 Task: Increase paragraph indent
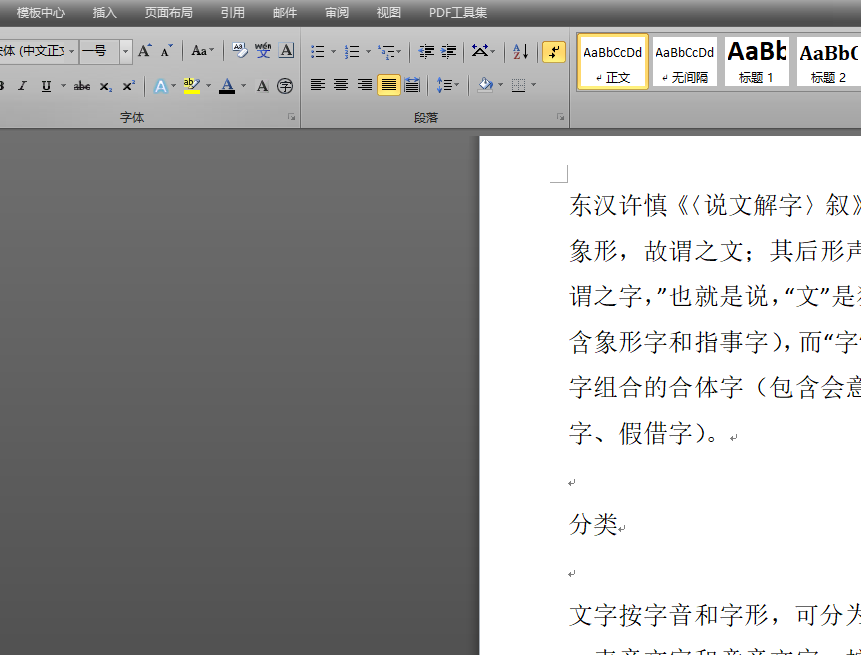pyautogui.click(x=449, y=52)
